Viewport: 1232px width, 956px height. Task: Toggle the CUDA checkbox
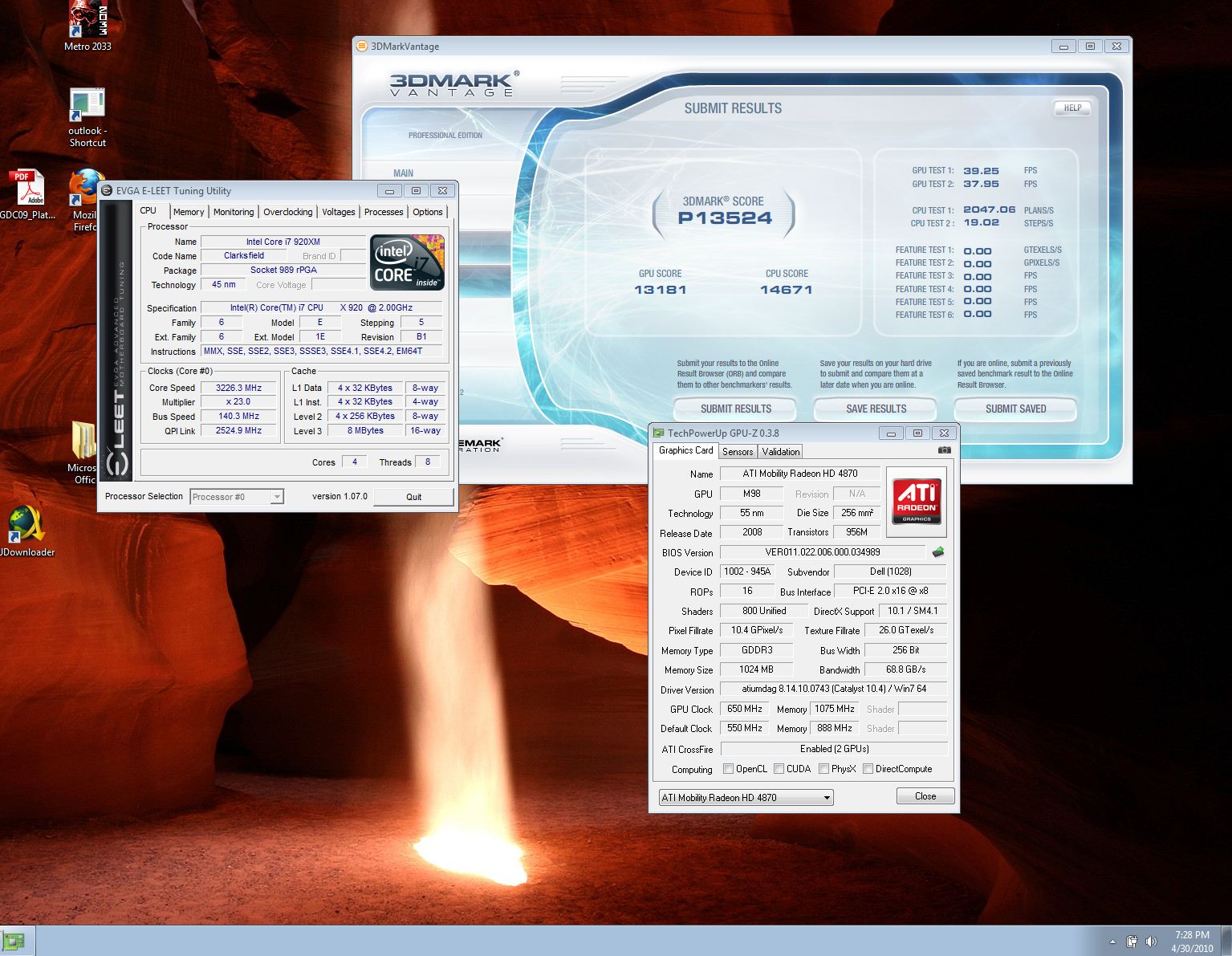779,769
